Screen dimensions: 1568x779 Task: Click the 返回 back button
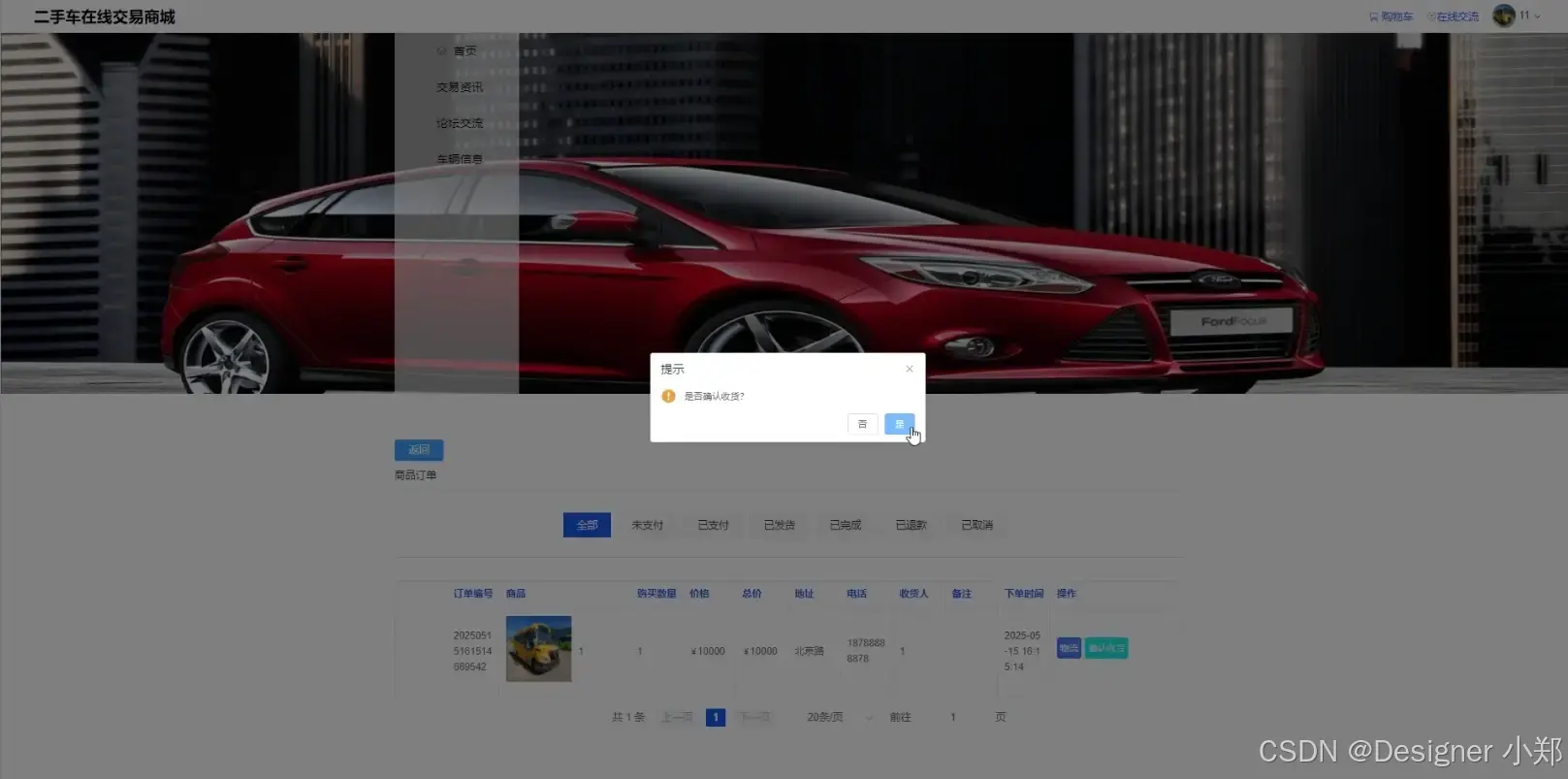(419, 449)
